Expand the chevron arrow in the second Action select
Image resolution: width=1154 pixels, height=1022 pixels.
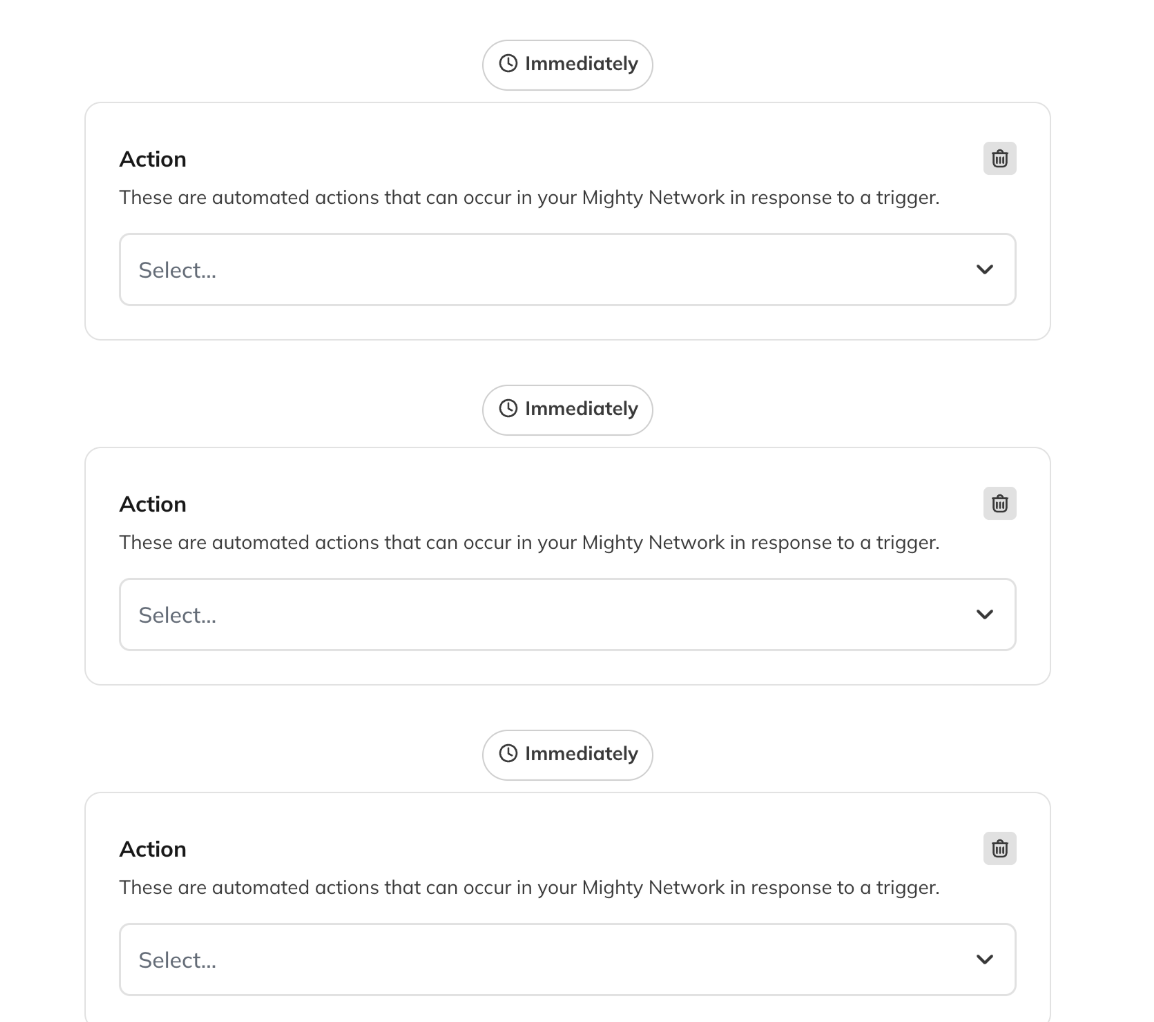click(985, 614)
